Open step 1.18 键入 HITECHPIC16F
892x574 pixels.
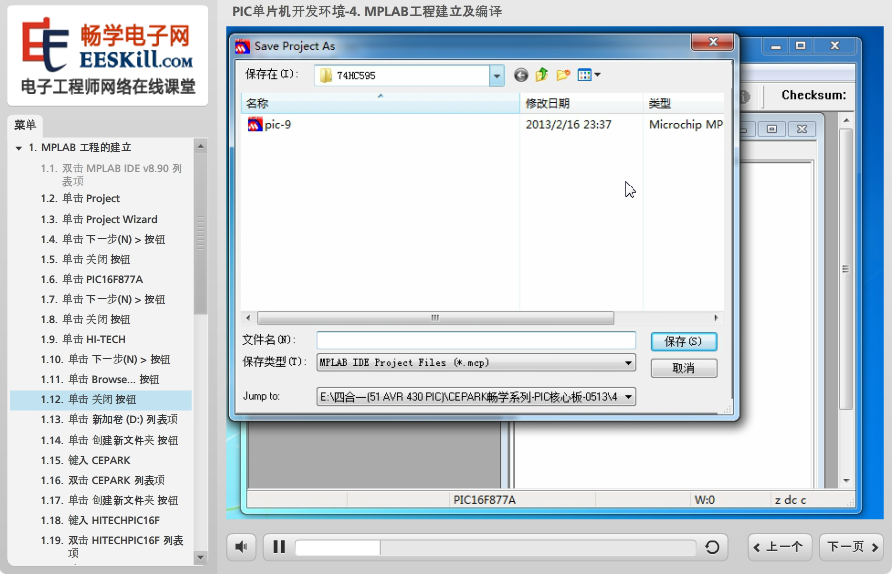[x=100, y=520]
